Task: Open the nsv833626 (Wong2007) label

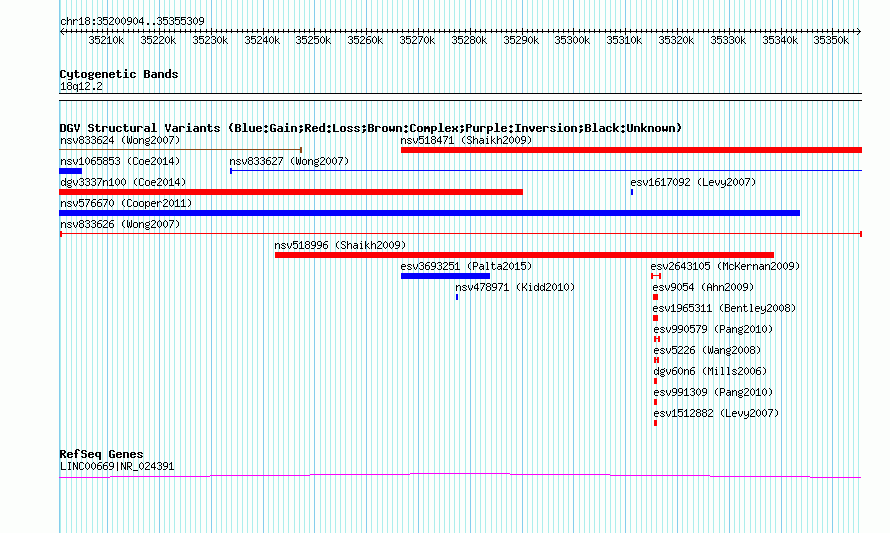Action: 120,224
